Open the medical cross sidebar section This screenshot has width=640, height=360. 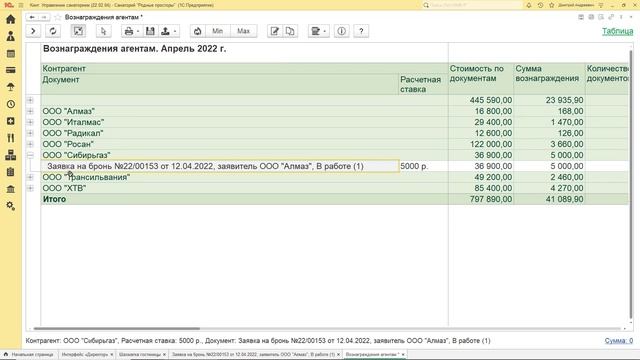[x=11, y=121]
